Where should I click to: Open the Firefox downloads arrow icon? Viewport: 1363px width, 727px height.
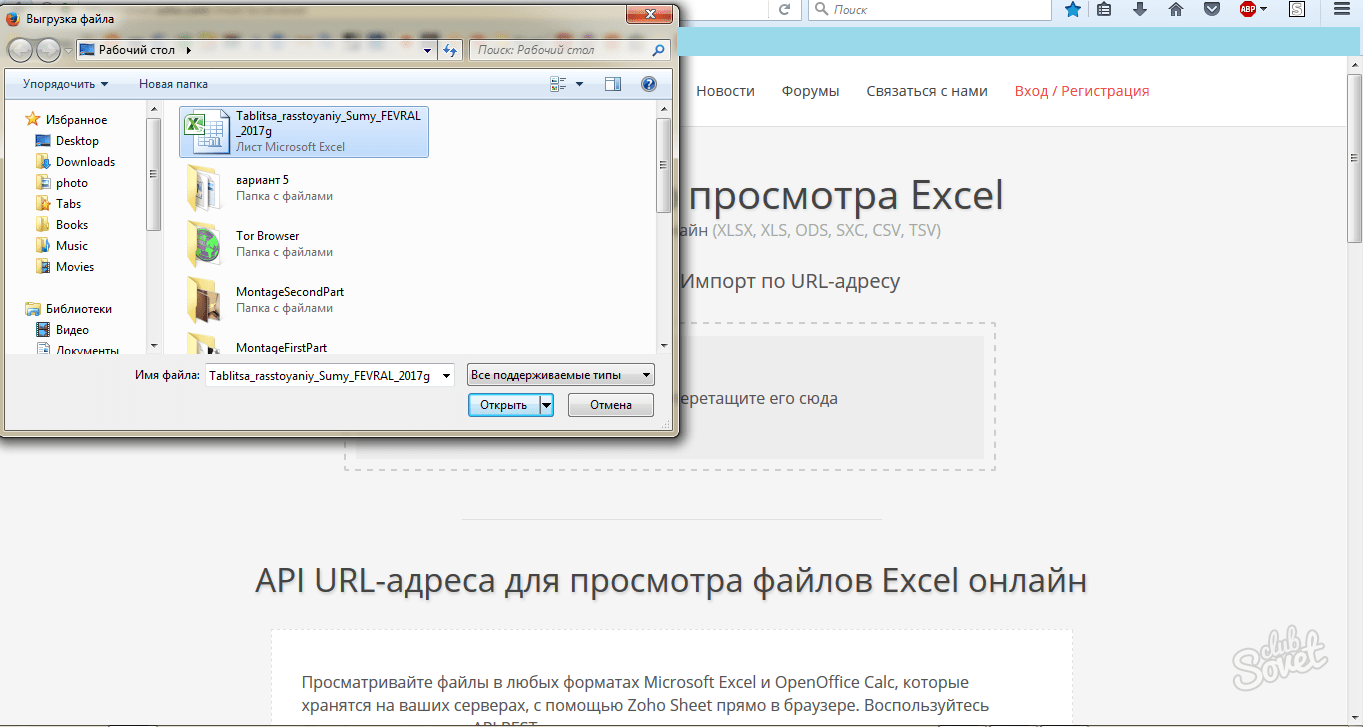[1140, 9]
